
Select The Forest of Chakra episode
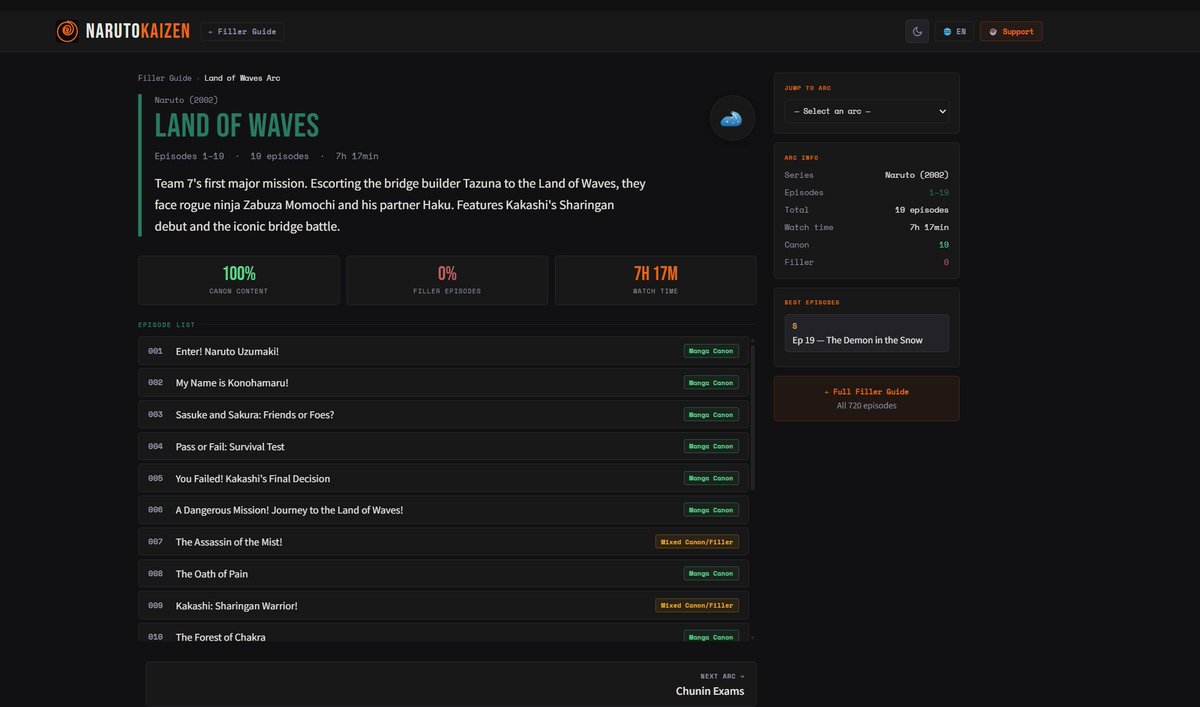443,633
